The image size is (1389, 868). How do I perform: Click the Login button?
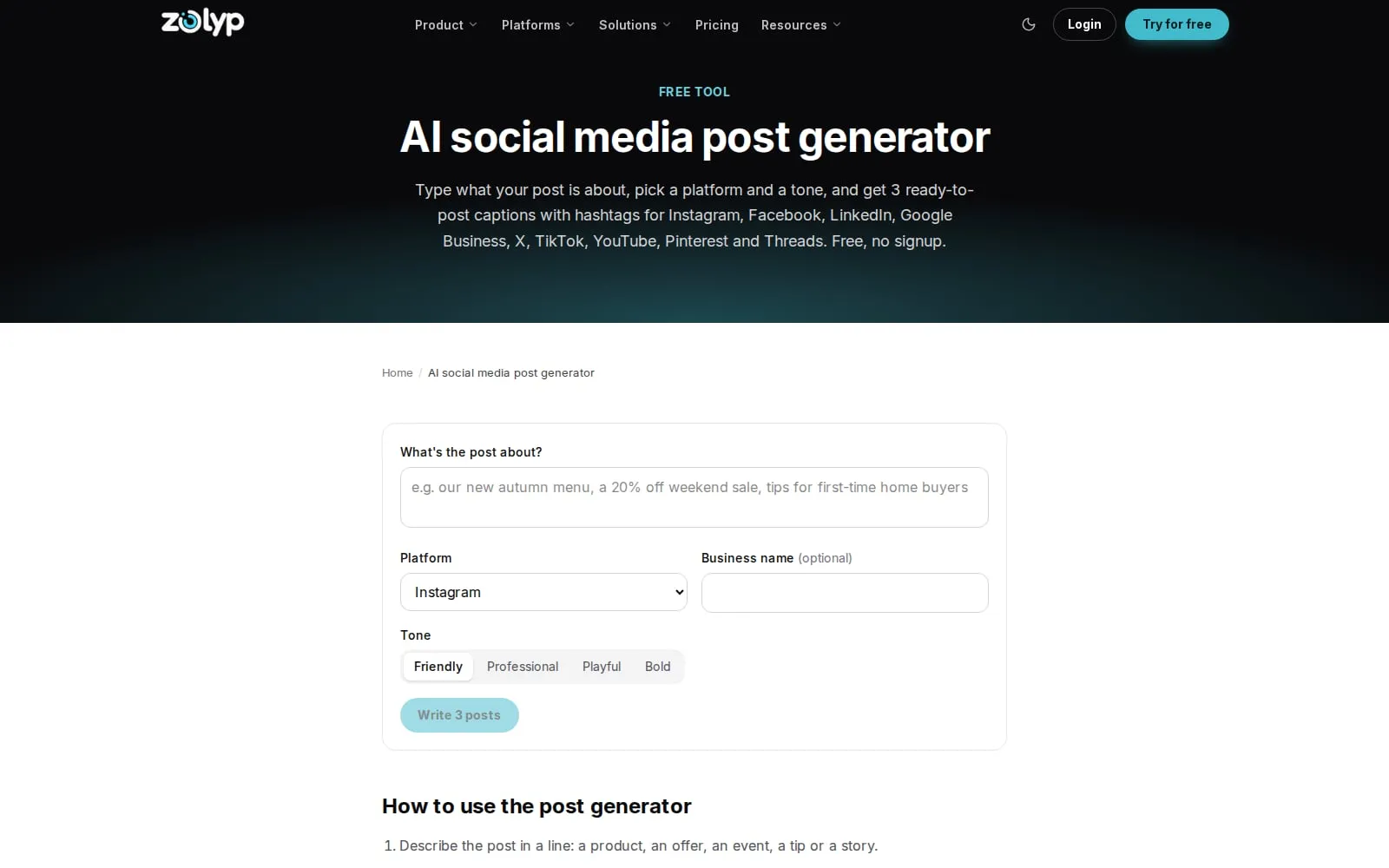pos(1084,24)
